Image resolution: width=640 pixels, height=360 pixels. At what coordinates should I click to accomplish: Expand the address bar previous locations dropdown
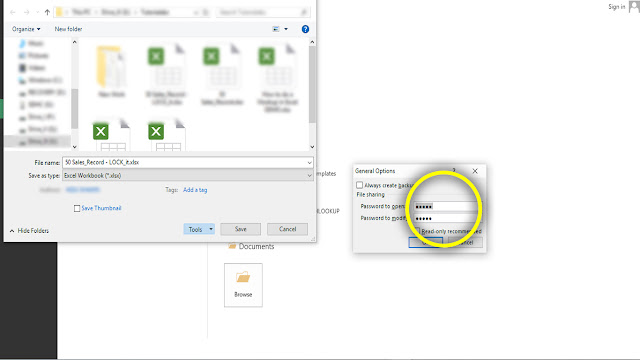point(196,13)
